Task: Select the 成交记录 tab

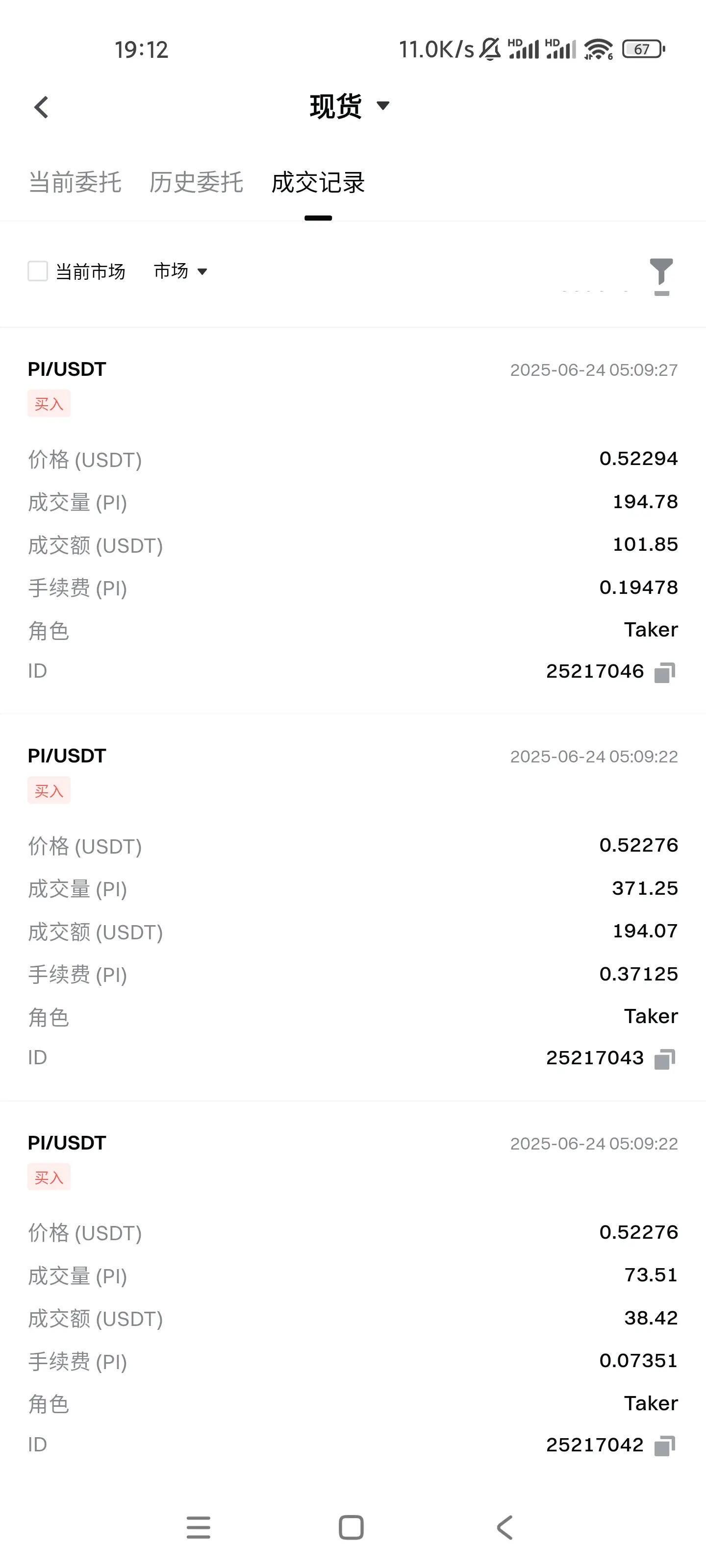Action: tap(318, 182)
